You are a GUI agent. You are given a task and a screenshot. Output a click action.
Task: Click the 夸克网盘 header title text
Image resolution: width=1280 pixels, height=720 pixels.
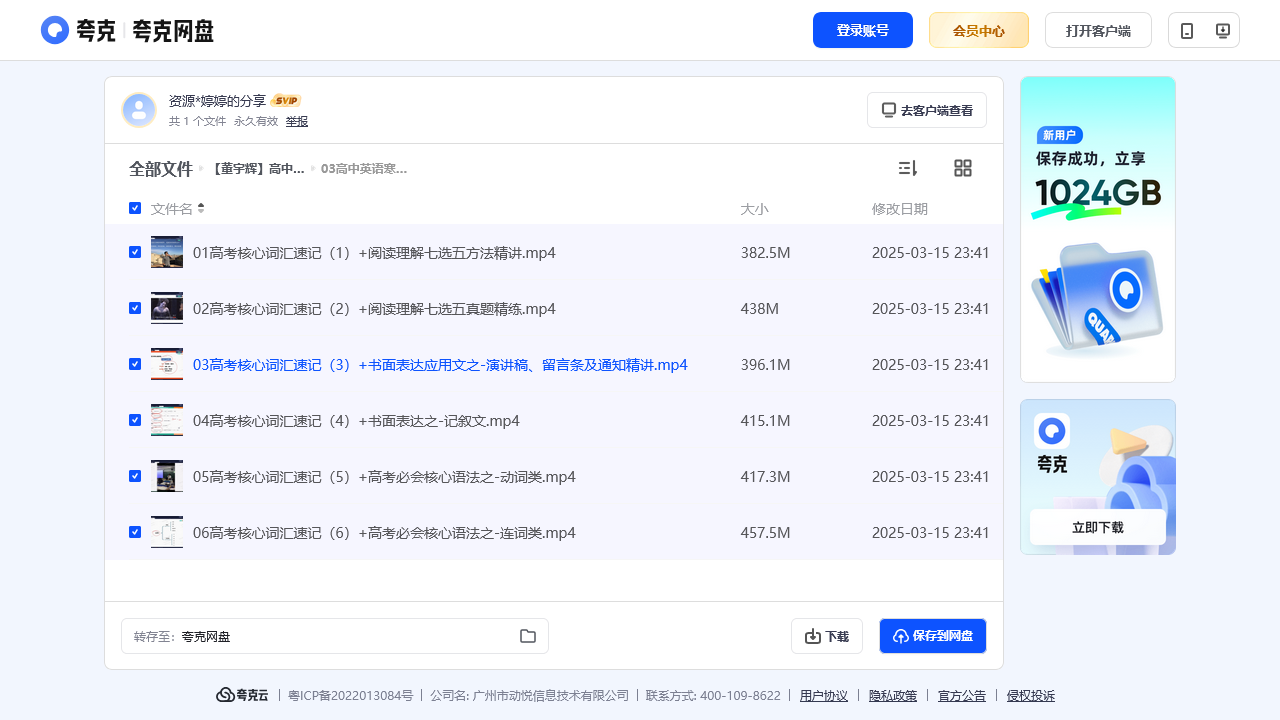click(173, 30)
